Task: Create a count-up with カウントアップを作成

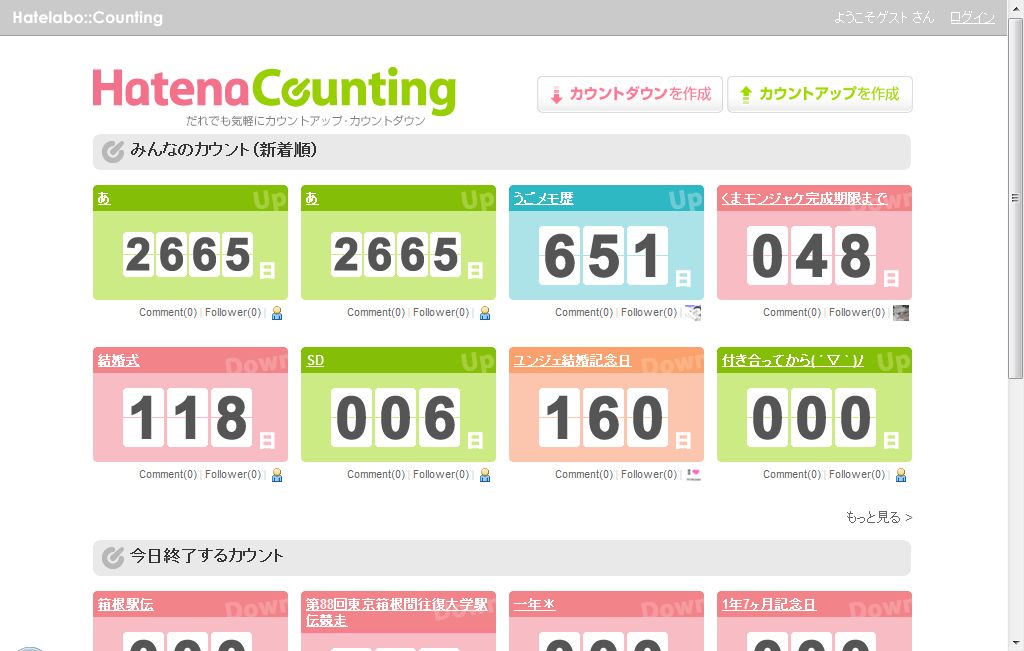Action: (x=820, y=94)
